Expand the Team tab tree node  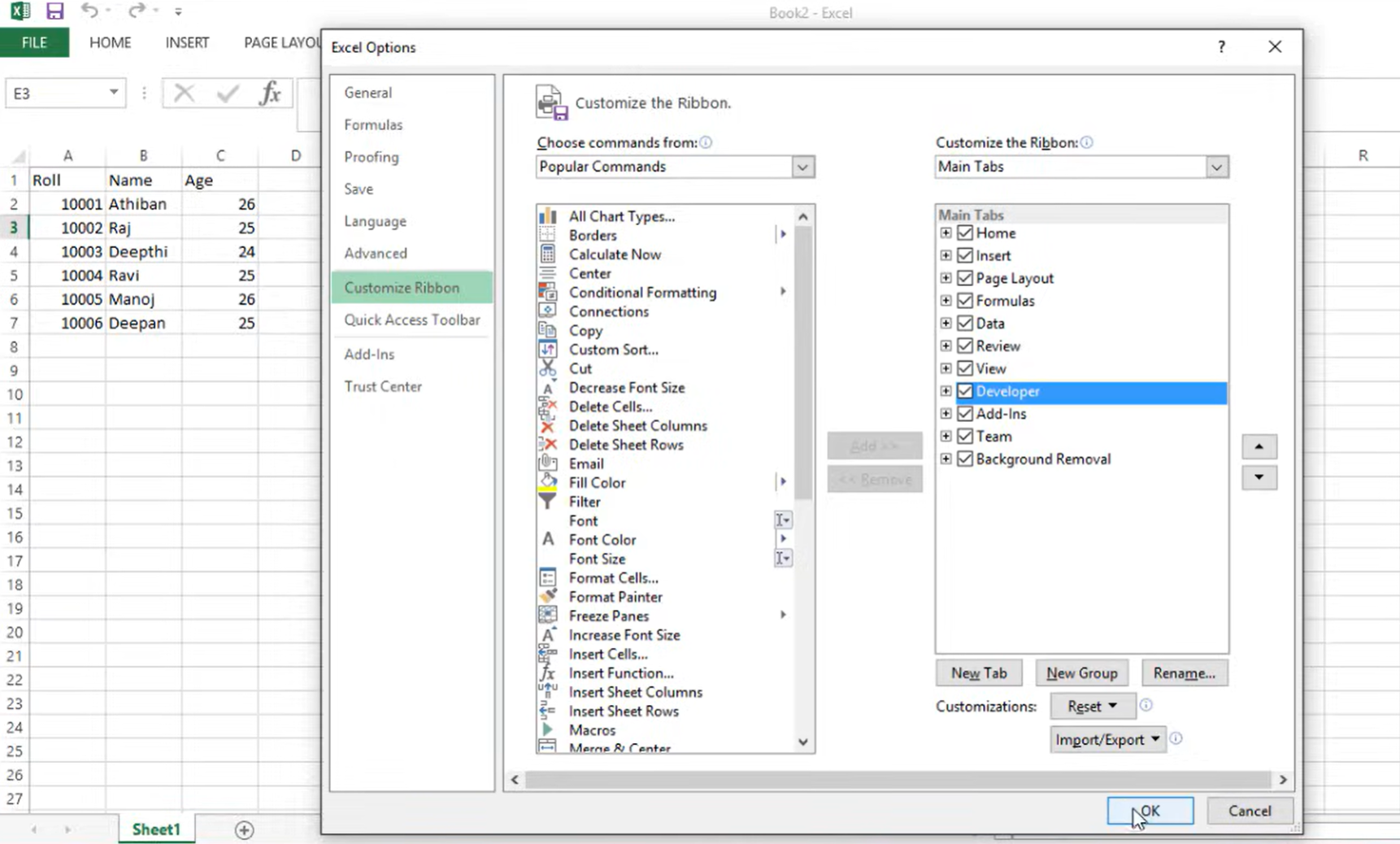click(946, 437)
